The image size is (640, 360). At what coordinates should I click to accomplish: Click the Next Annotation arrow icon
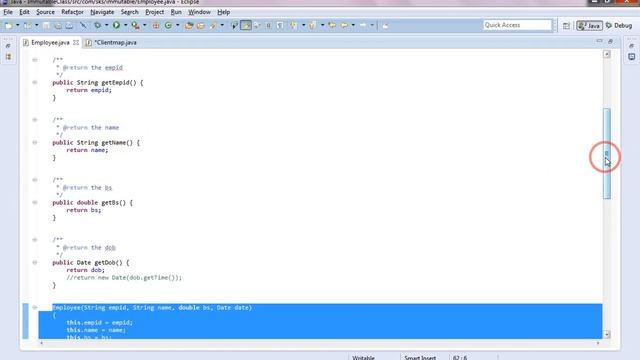(x=293, y=25)
